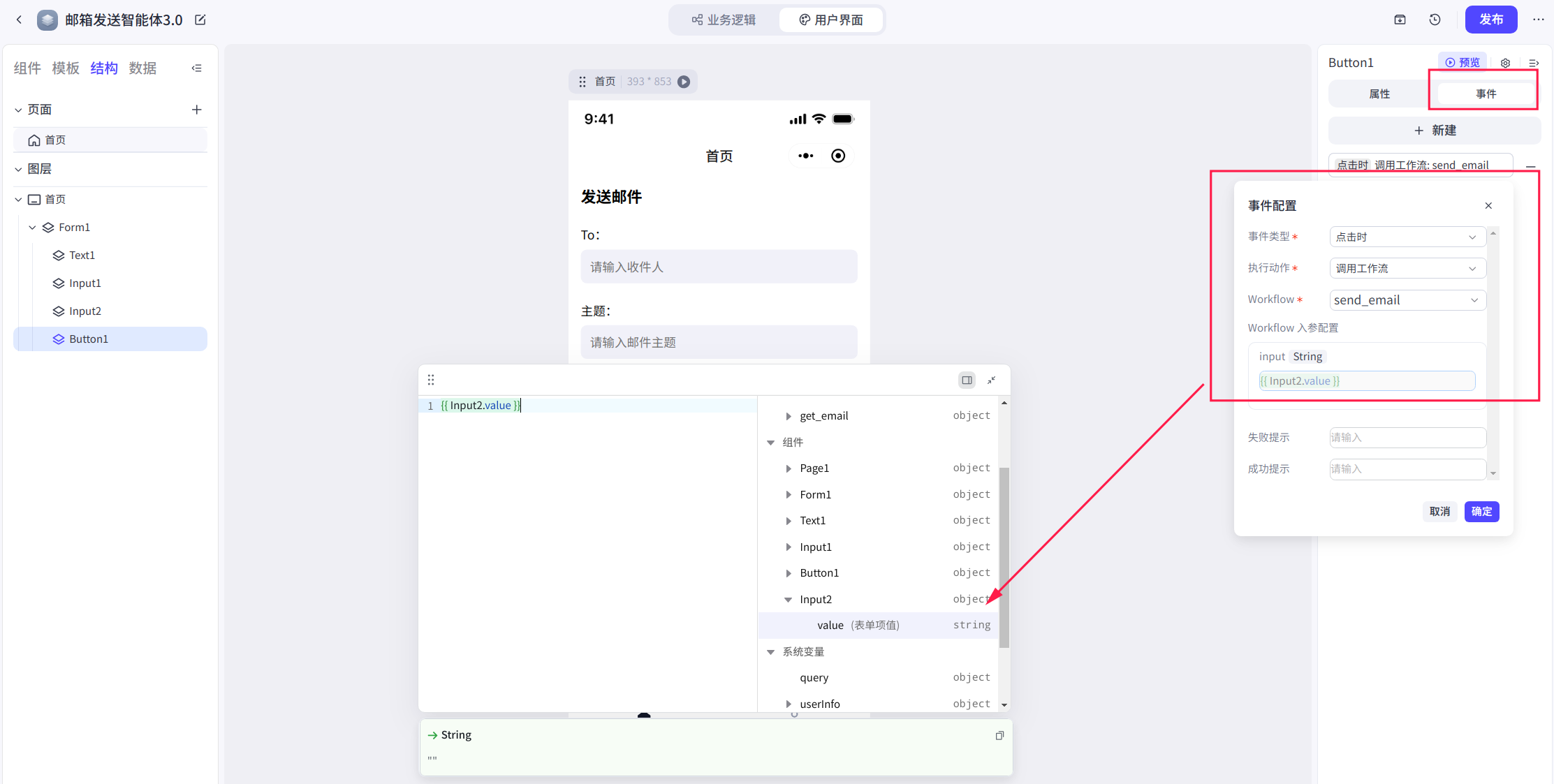Click the 发布 publish button

point(1490,20)
